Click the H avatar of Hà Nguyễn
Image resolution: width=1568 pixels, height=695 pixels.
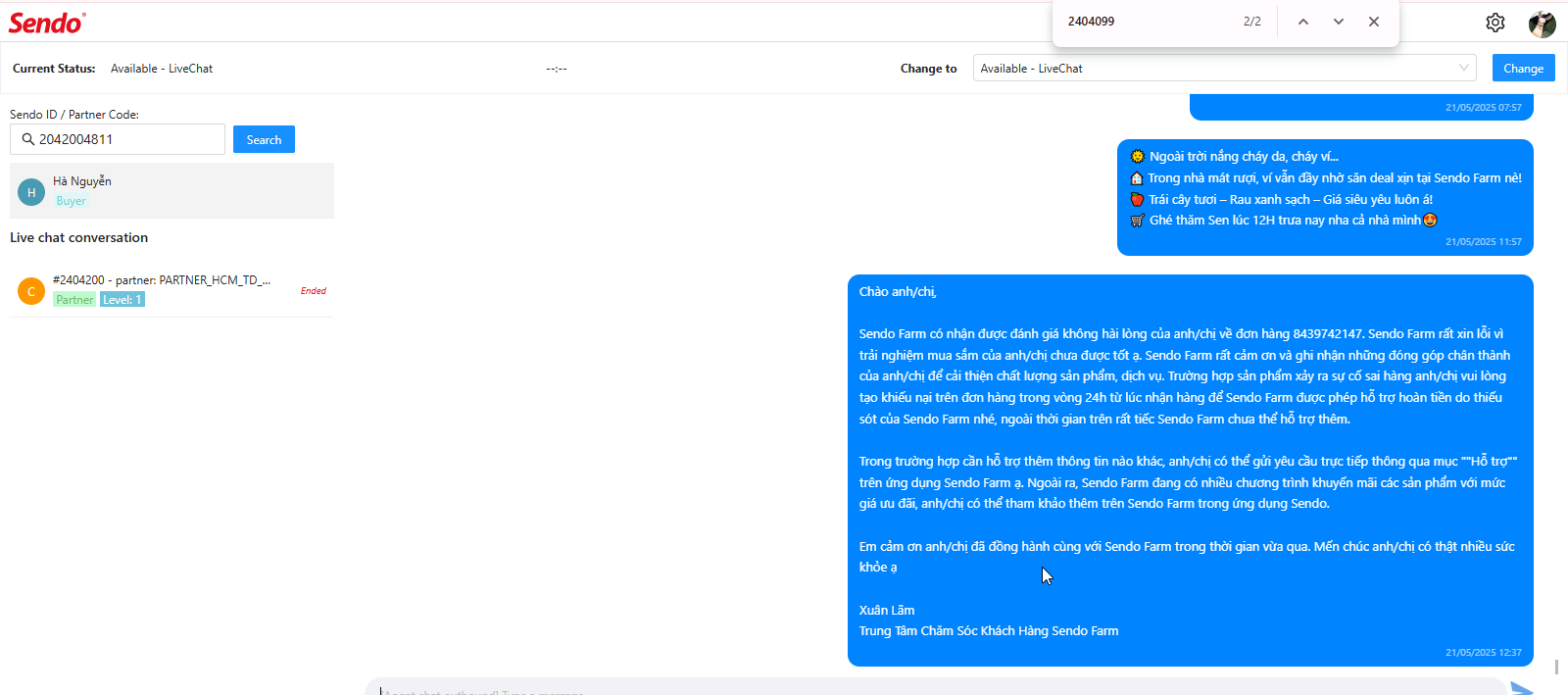(x=31, y=192)
